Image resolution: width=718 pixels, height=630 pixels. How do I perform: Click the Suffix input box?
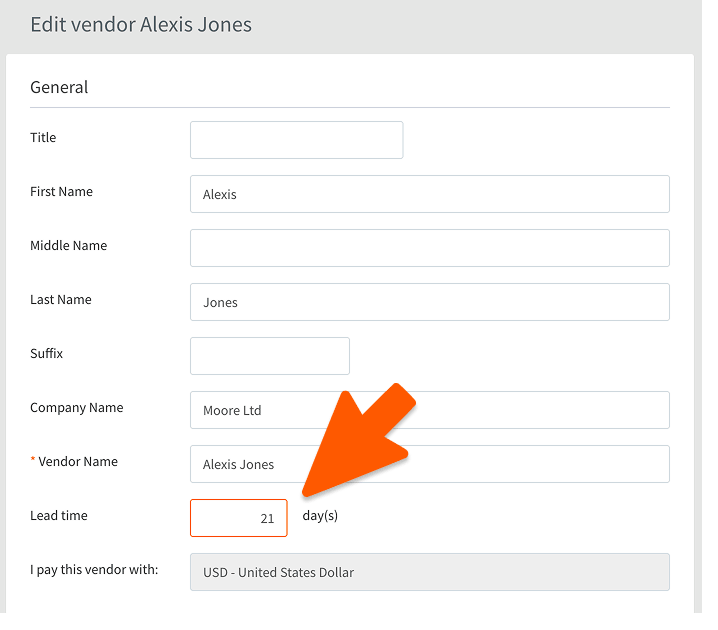click(270, 356)
